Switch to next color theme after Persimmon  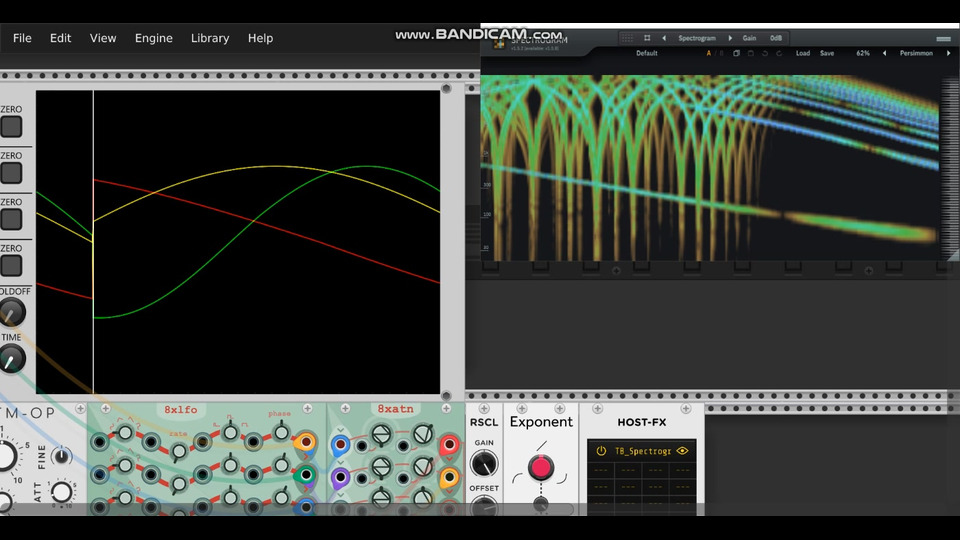[948, 53]
